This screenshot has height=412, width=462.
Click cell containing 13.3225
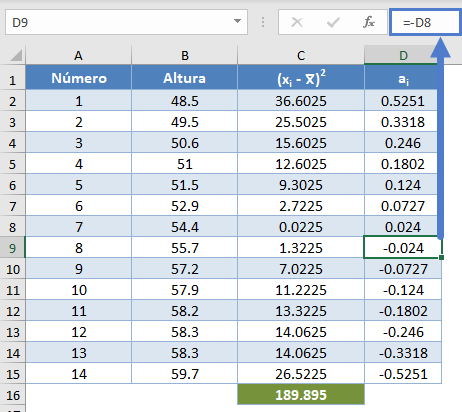click(x=301, y=311)
